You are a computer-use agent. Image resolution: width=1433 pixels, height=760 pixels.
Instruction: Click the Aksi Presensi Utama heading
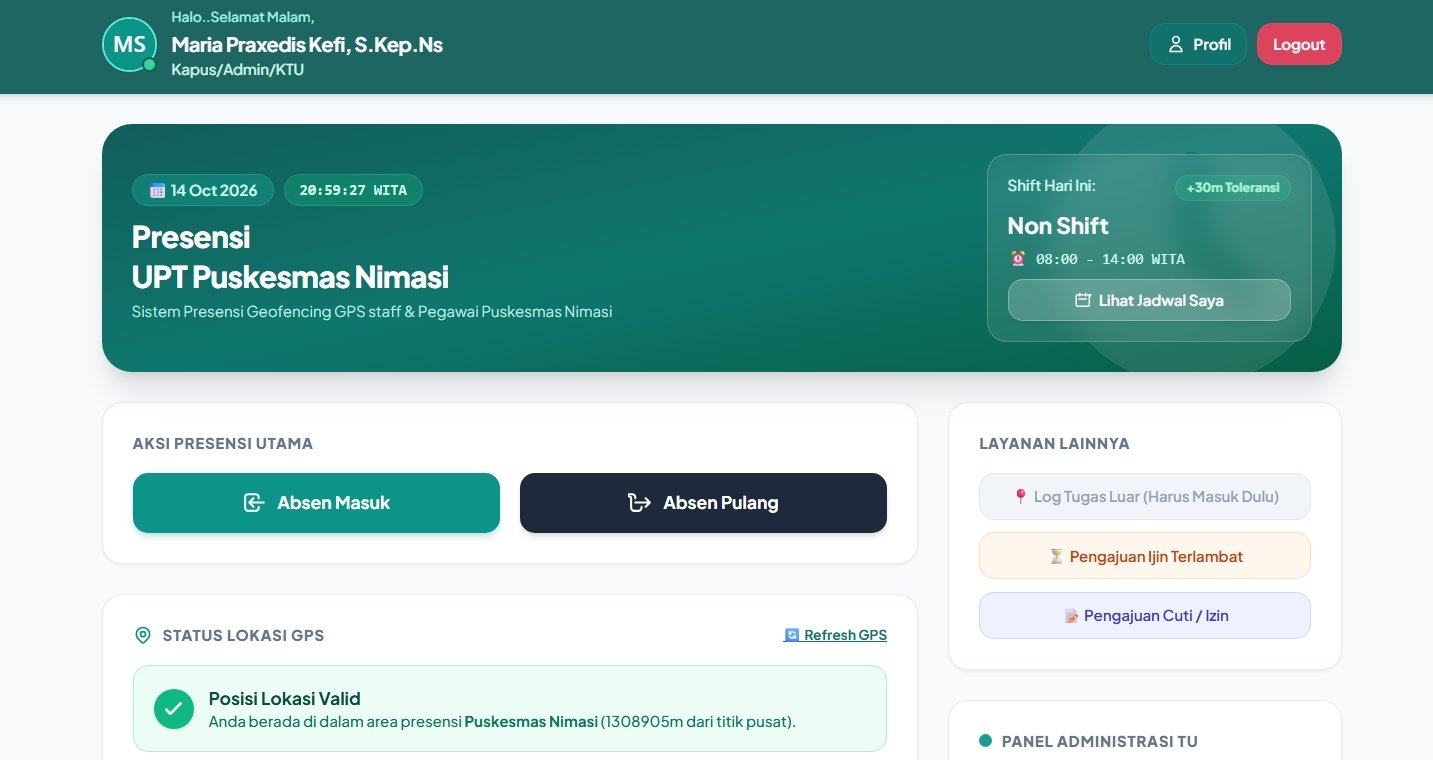pyautogui.click(x=223, y=443)
